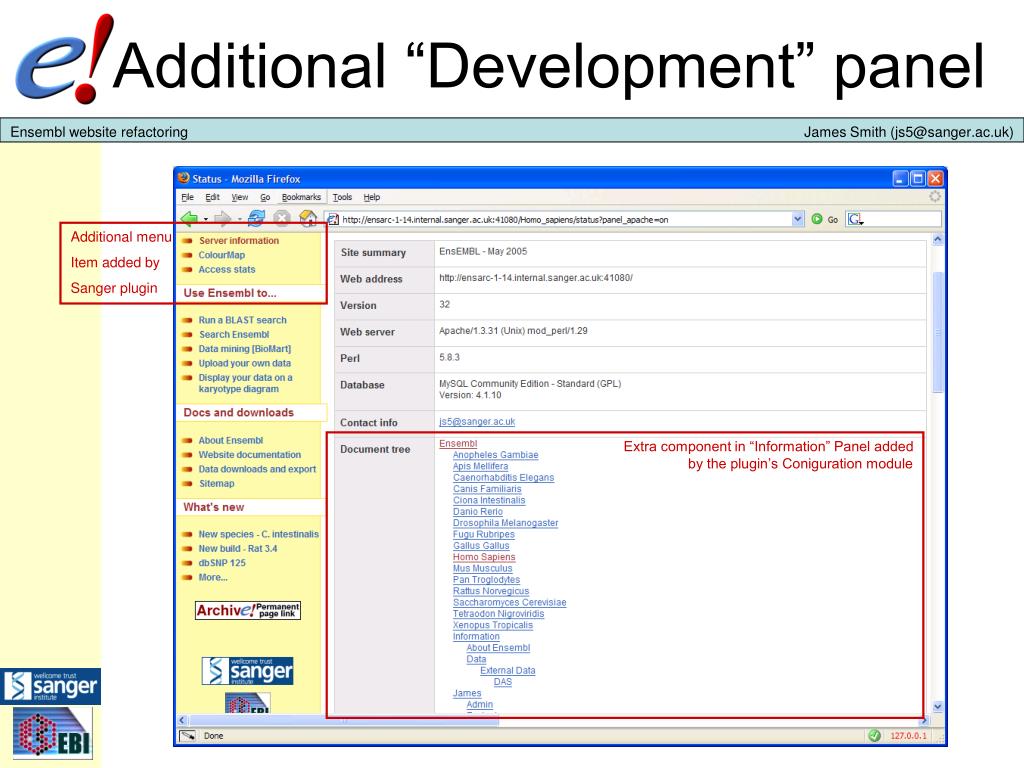Screen dimensions: 1024x768
Task: Open the File menu
Action: coord(187,197)
